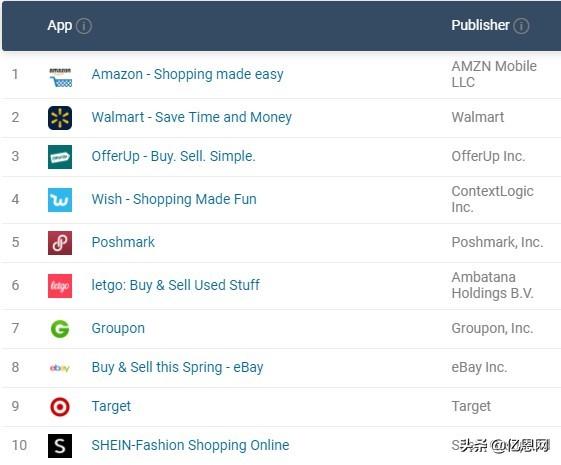Click the Target bullseye icon
Viewport: 561px width, 465px height.
(60, 407)
